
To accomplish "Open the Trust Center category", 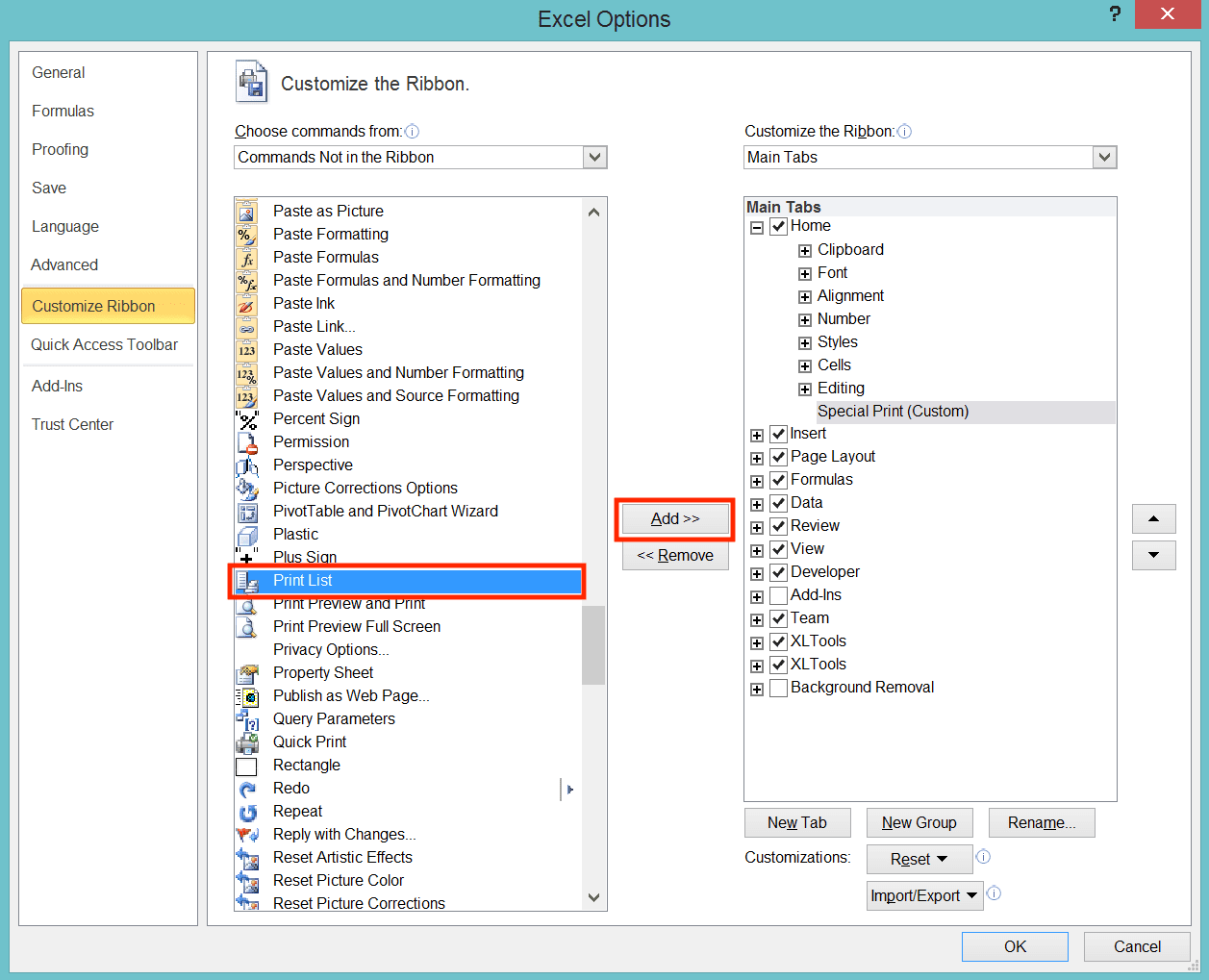I will pos(72,424).
